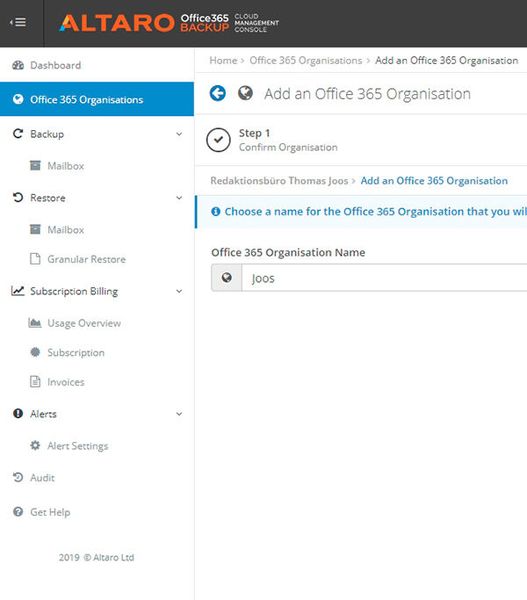Click the Subscription Billing chart icon
This screenshot has width=527, height=600.
pyautogui.click(x=18, y=291)
